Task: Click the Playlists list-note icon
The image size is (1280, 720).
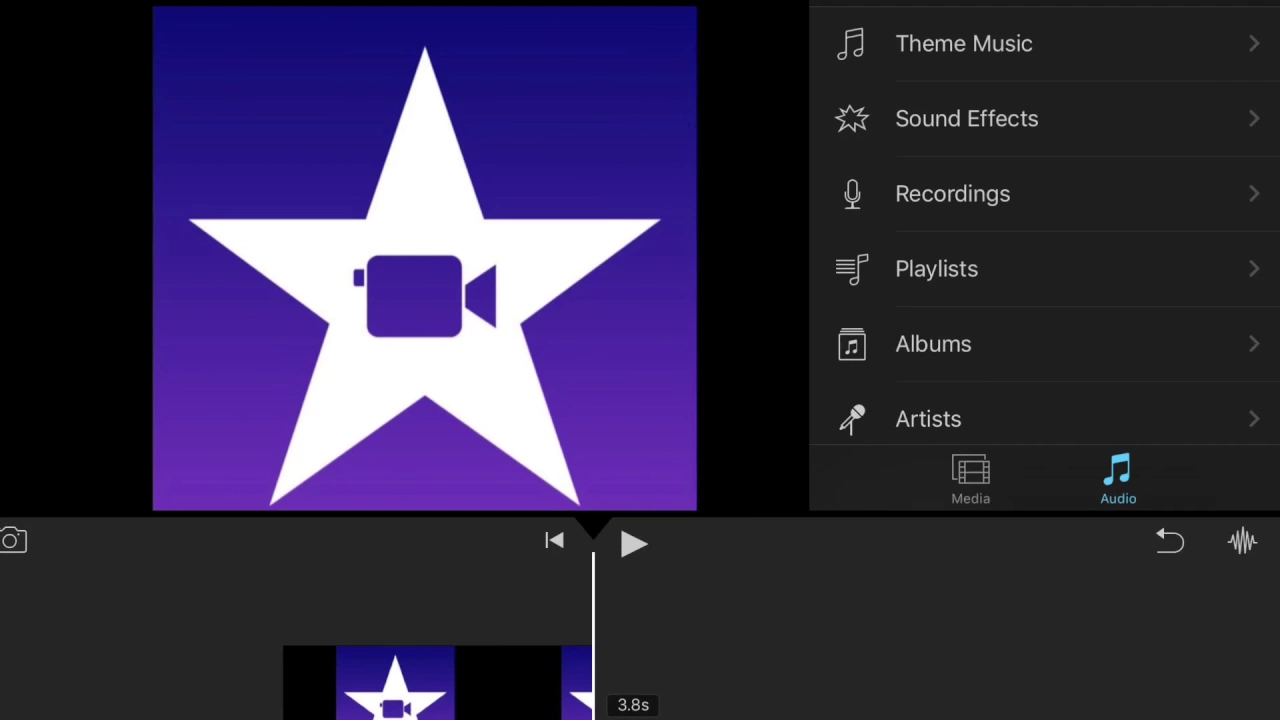Action: pos(852,270)
